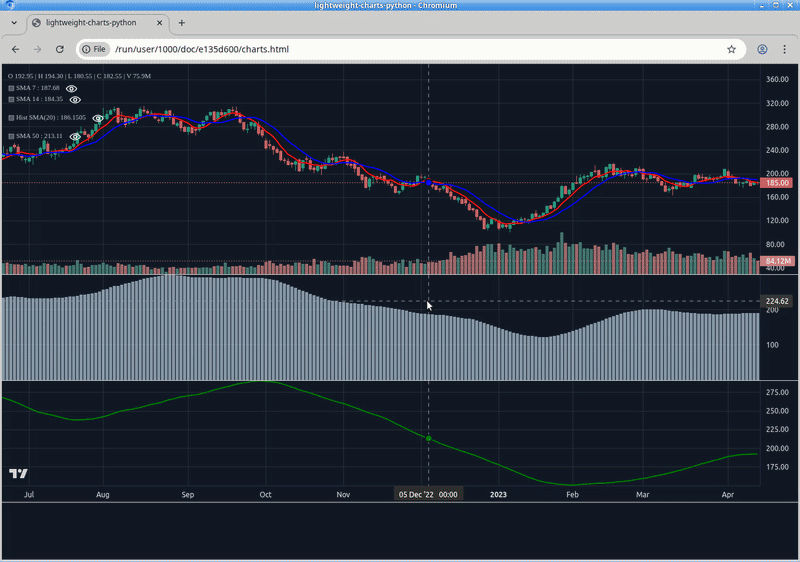Open a new tab with plus button
Viewport: 800px width, 562px height.
click(x=182, y=23)
